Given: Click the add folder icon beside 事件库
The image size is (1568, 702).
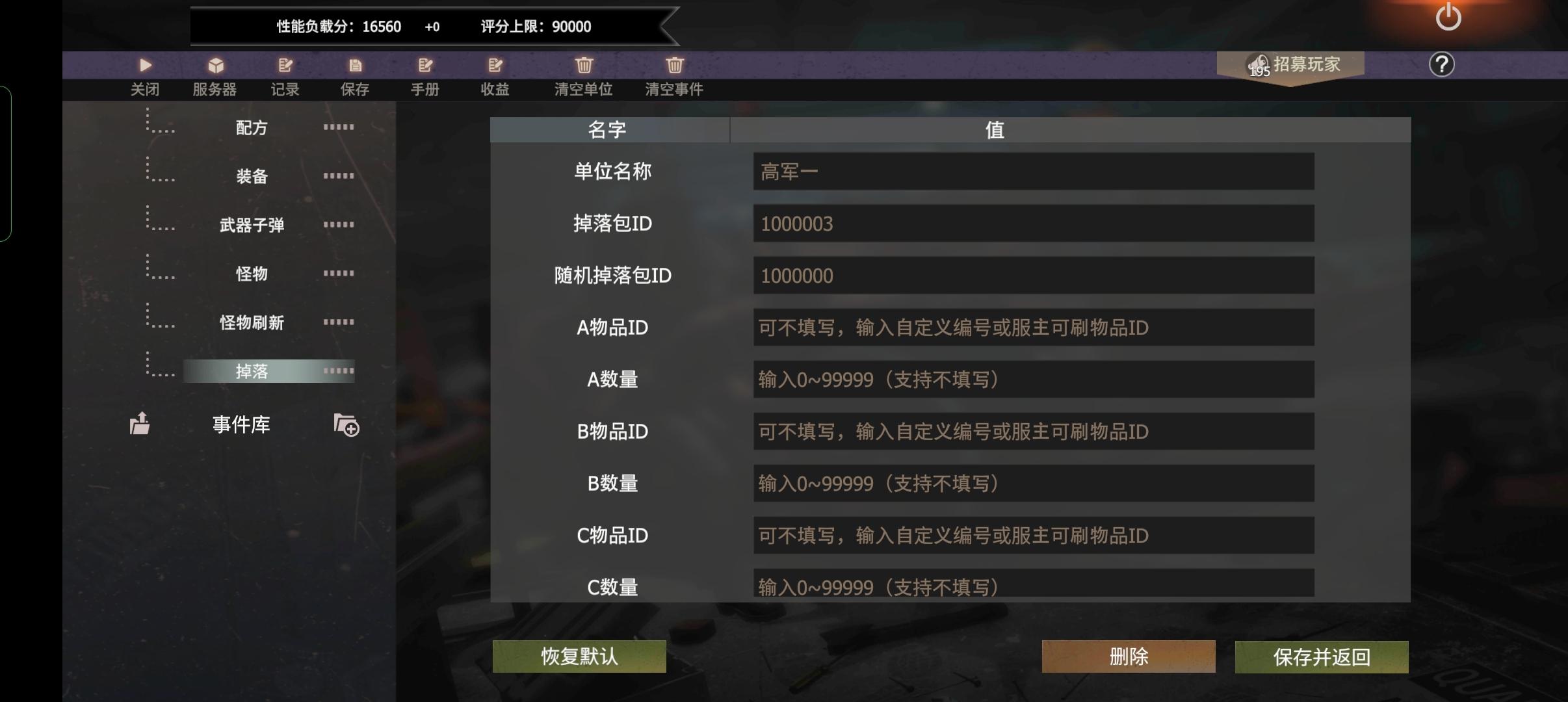Looking at the screenshot, I should 346,425.
